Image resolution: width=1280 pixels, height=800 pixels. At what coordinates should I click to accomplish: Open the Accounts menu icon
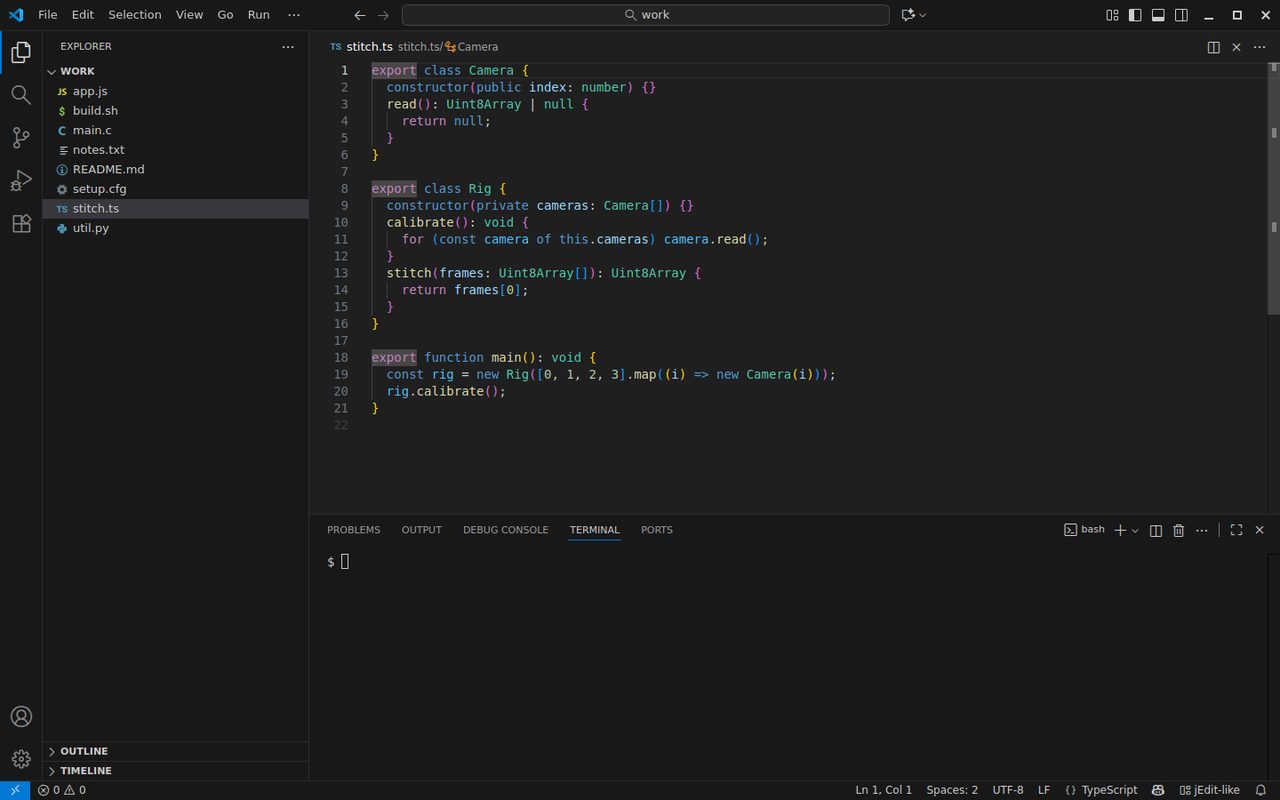pos(21,717)
